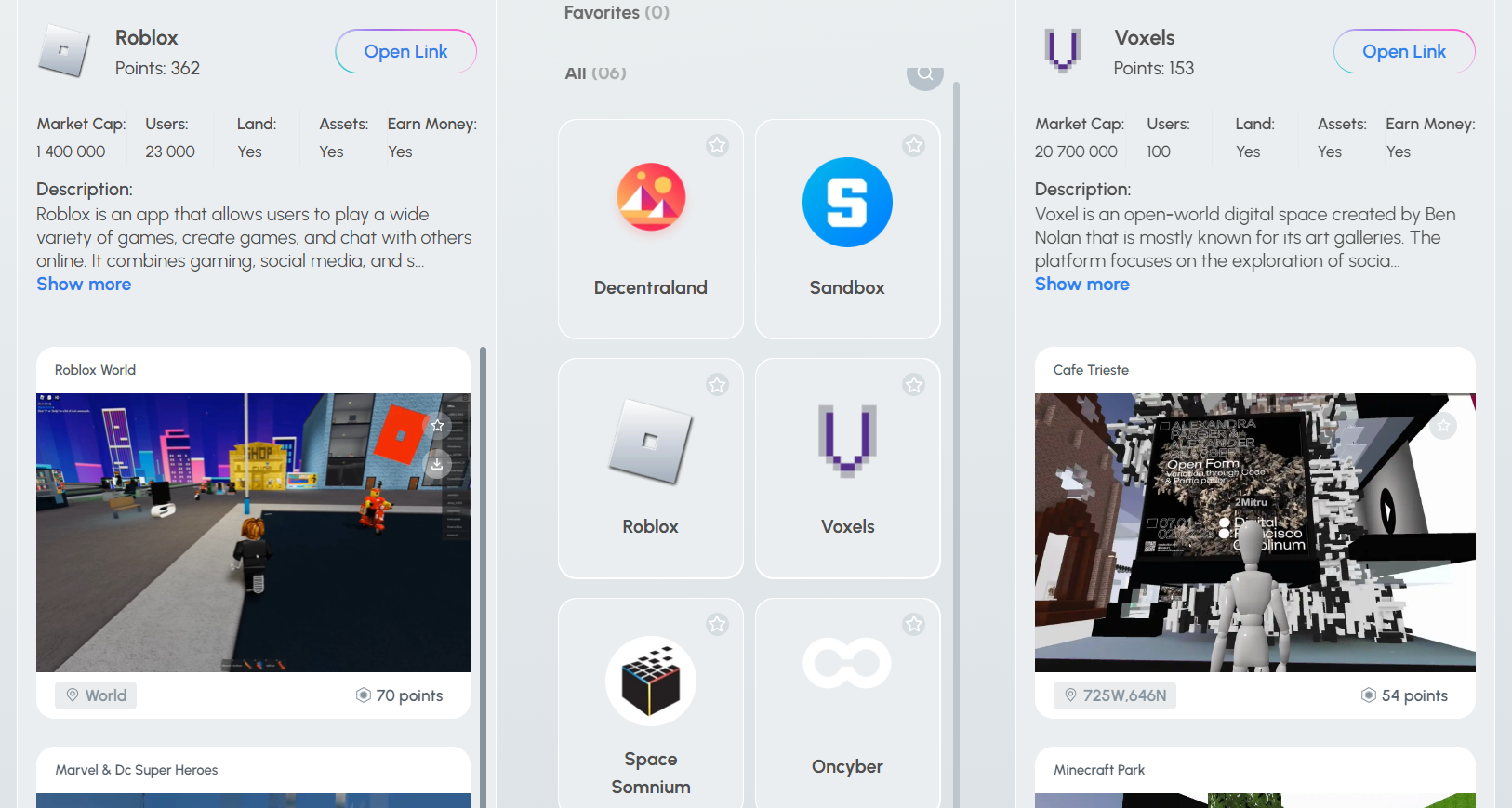Select the Oncyber infinity logo

click(847, 663)
